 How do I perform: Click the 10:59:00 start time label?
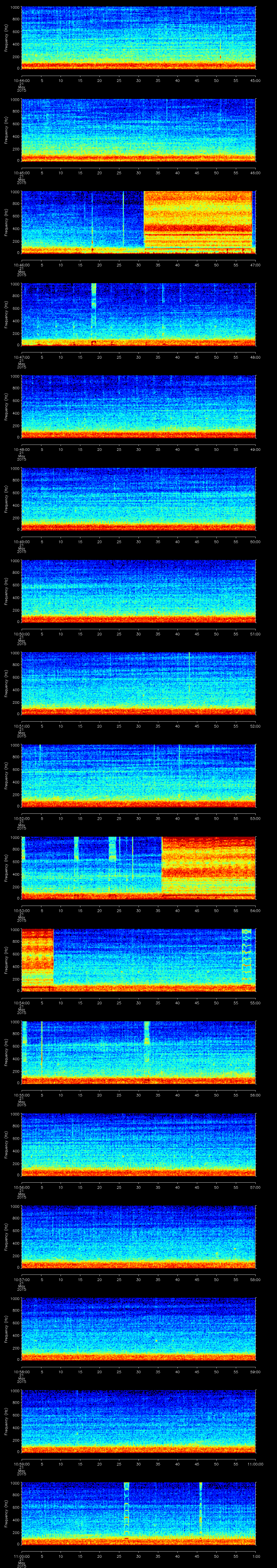pos(21,1464)
